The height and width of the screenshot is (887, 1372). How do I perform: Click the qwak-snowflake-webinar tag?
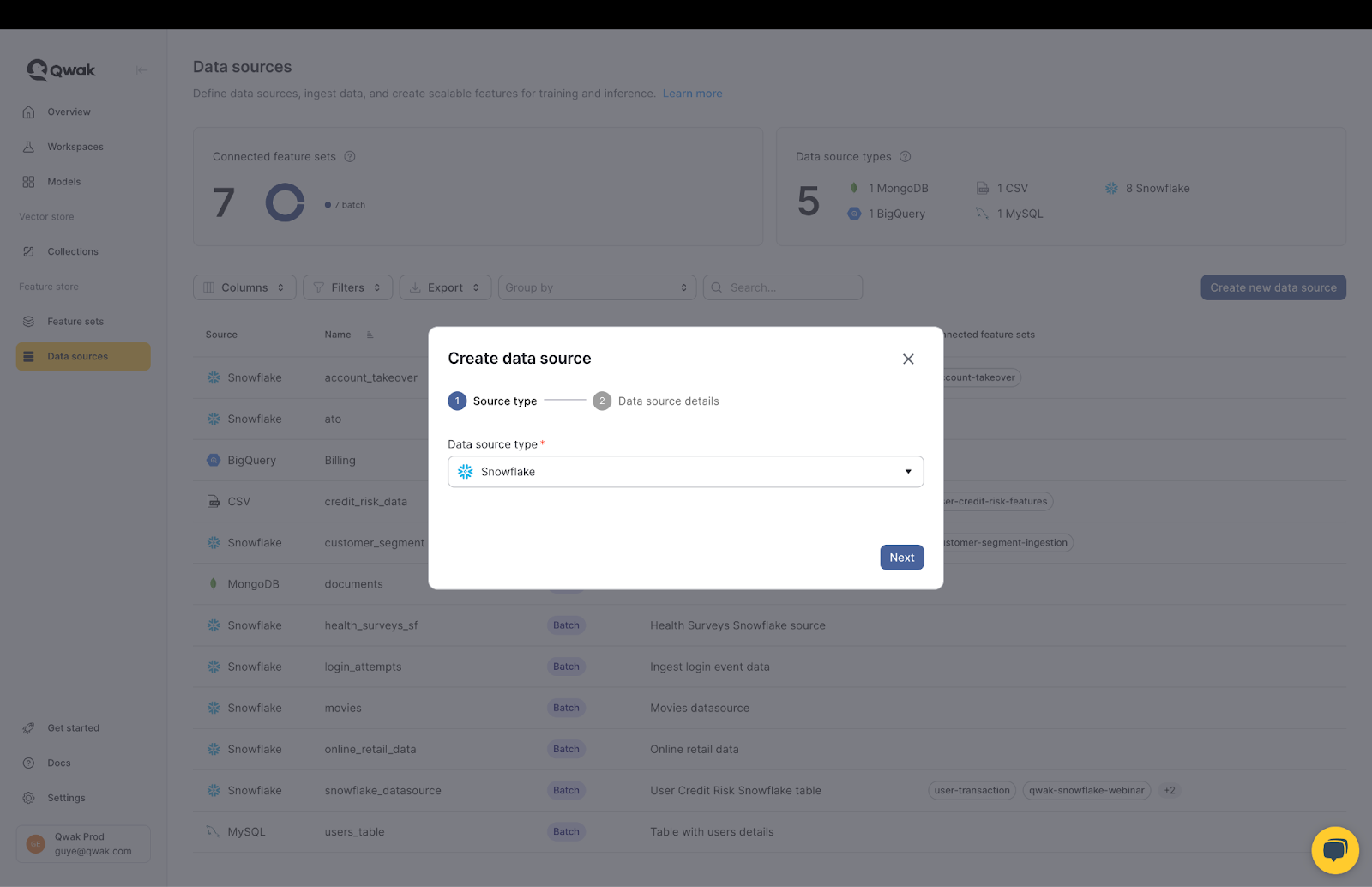(1086, 790)
